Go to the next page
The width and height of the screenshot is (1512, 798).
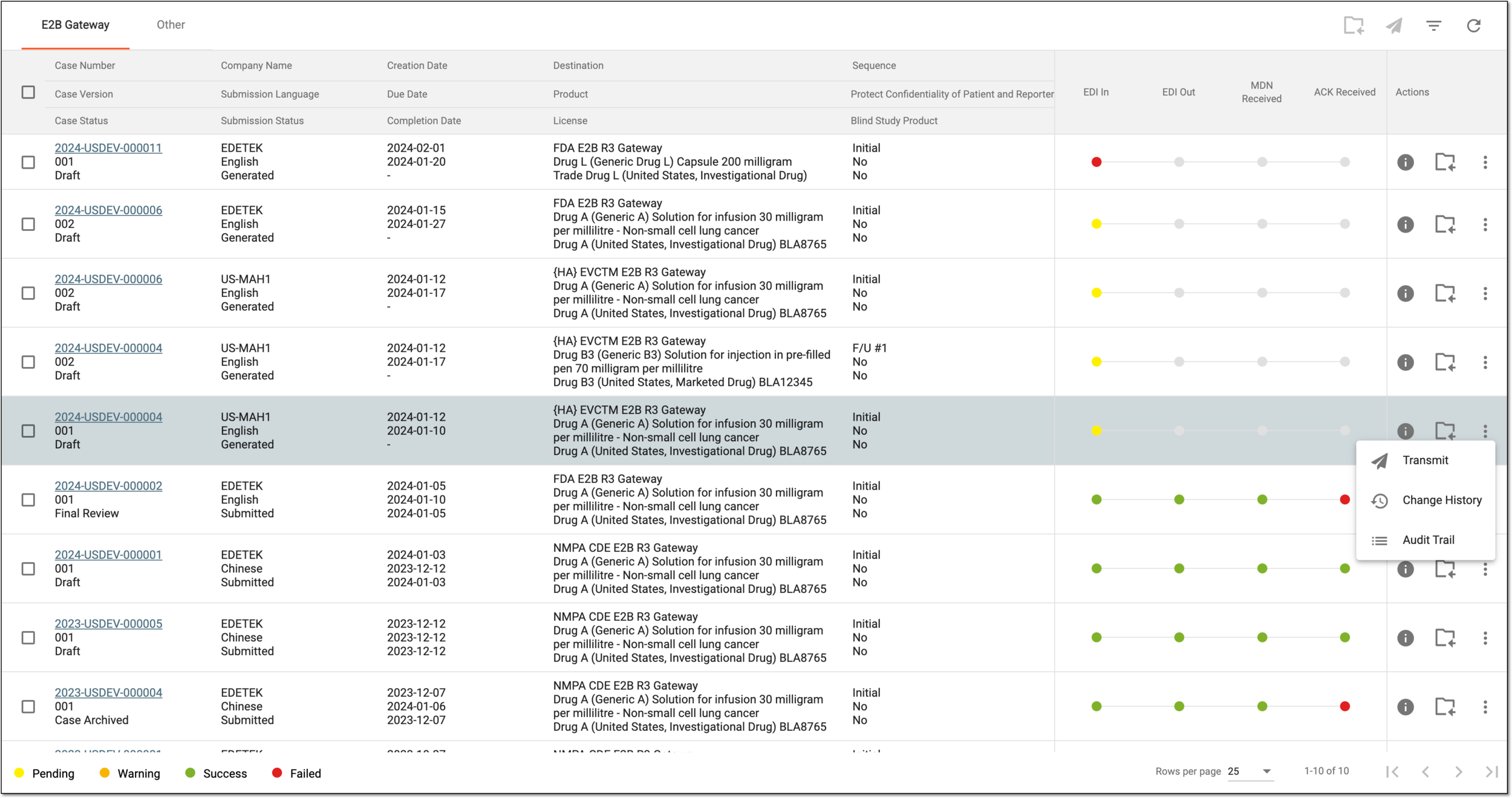[1459, 772]
